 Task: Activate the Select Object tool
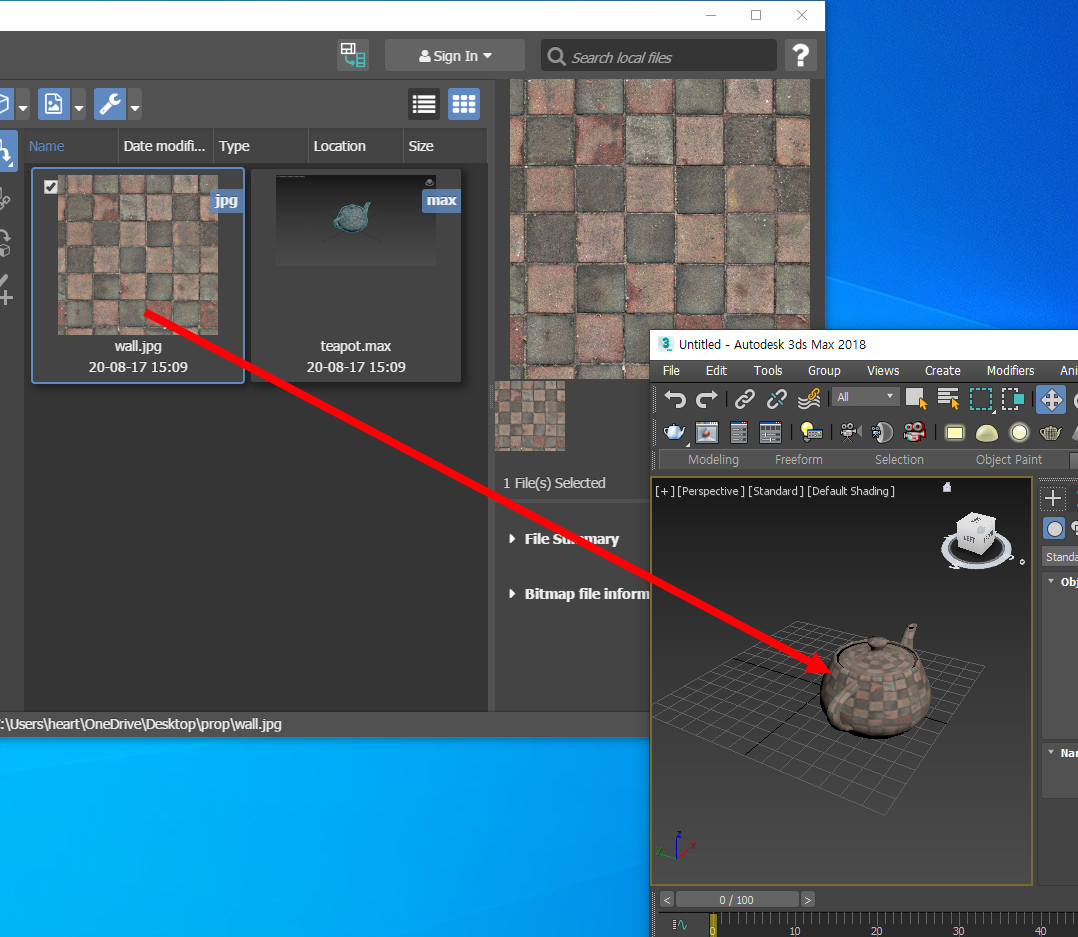point(916,399)
